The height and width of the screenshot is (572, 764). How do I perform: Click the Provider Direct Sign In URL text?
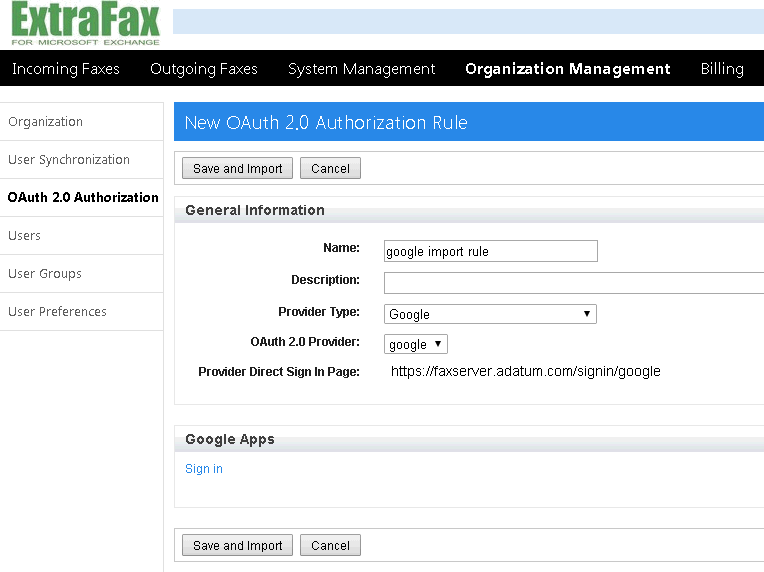pyautogui.click(x=526, y=371)
